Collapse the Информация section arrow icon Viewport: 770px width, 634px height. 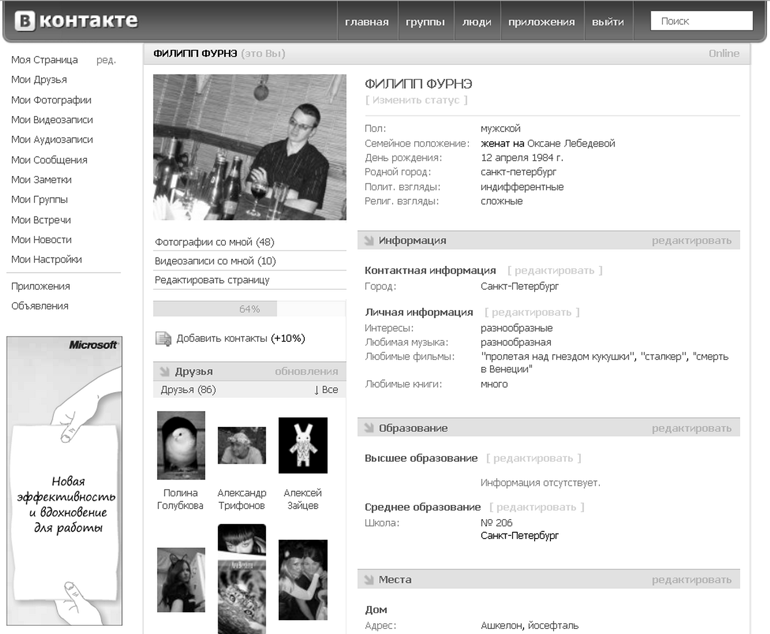368,240
